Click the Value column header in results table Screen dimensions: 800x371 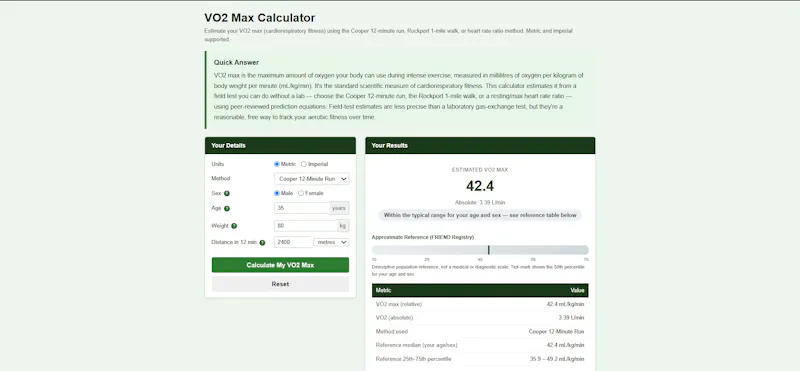[577, 290]
